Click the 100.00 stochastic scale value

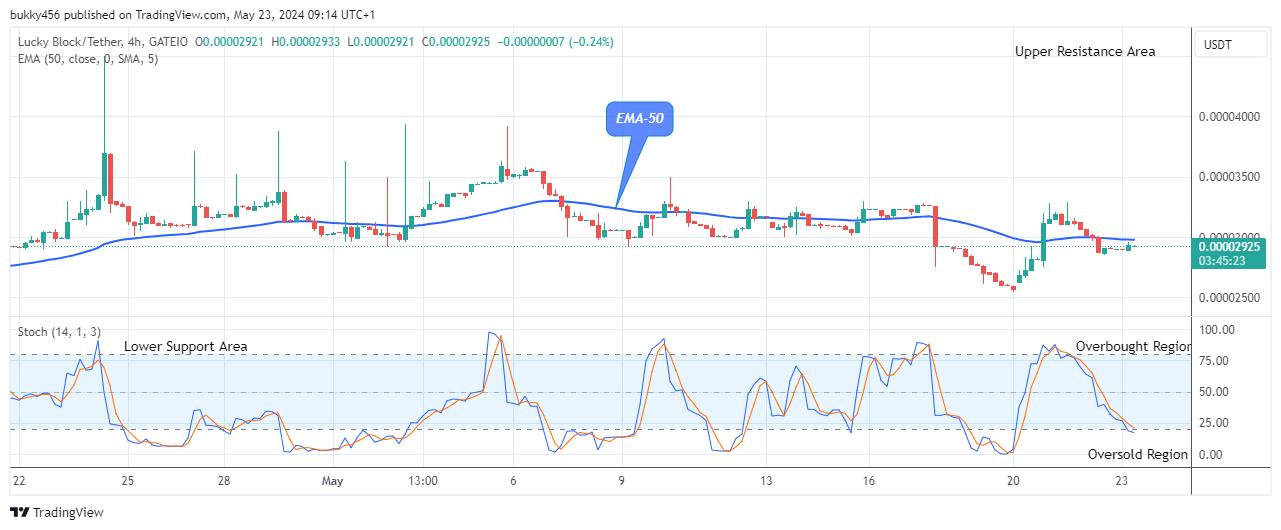tap(1218, 330)
